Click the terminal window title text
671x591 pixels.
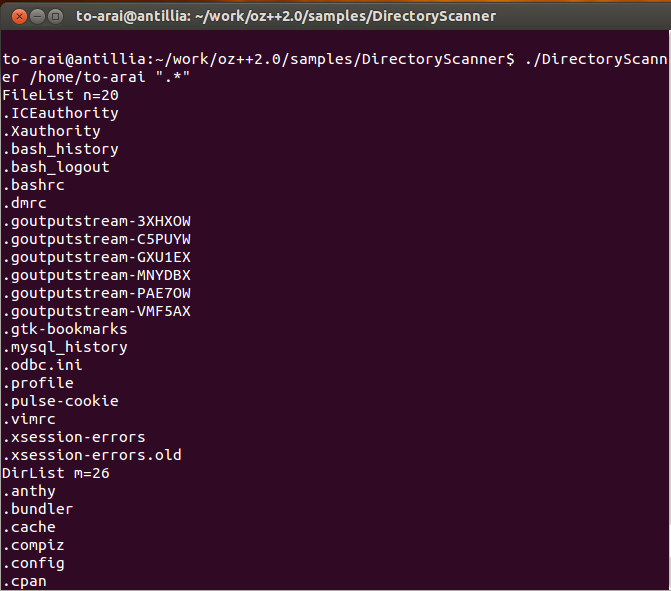point(286,16)
